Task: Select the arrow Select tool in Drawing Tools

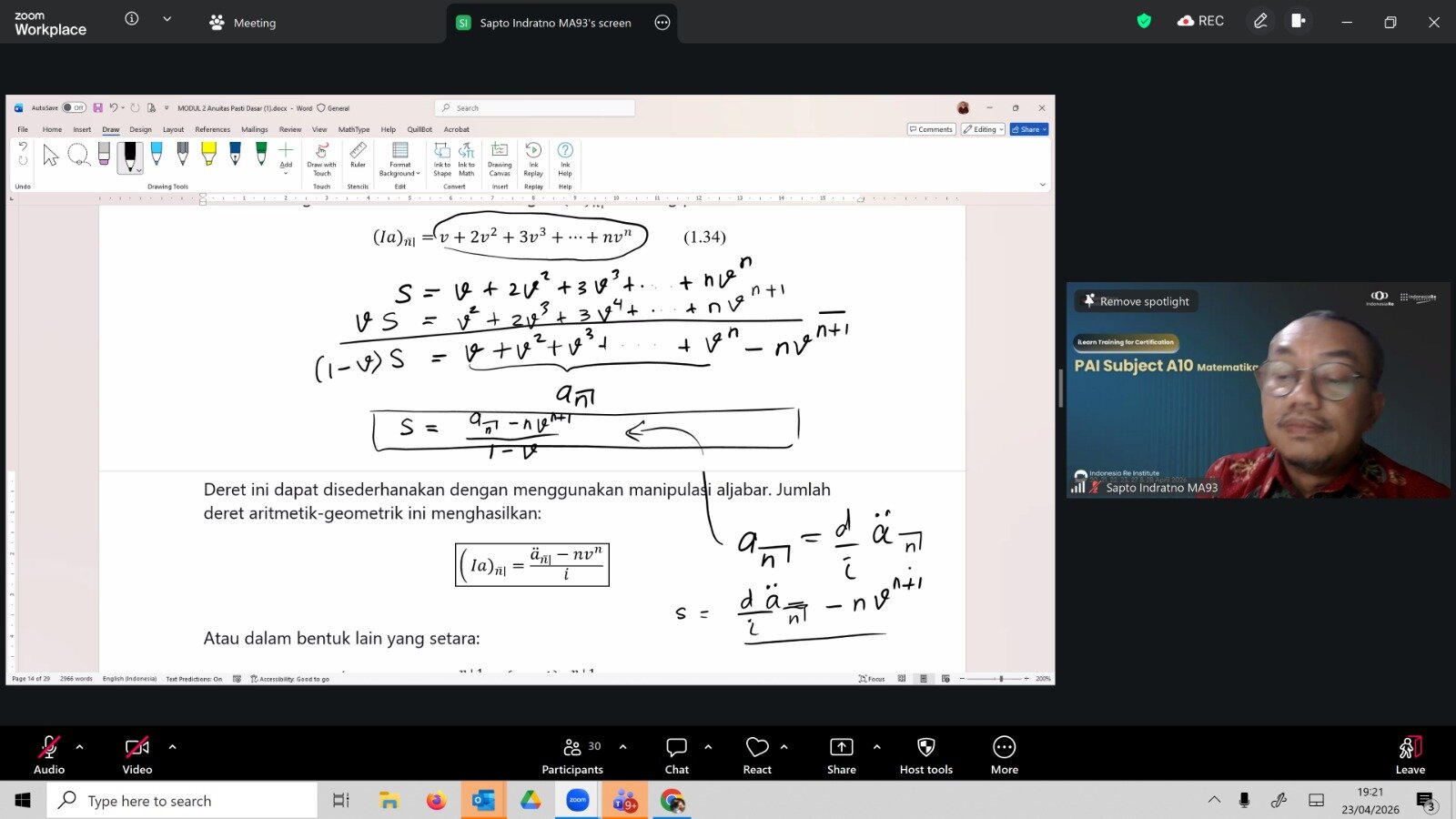Action: coord(51,156)
